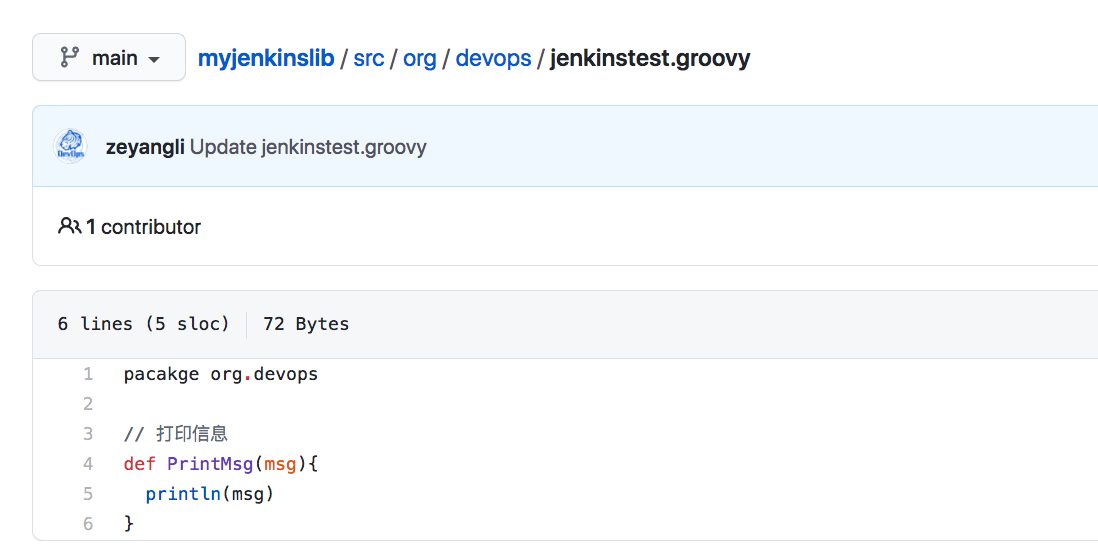This screenshot has width=1098, height=552.
Task: Click the jenkinstest.groovy filename in breadcrumb
Action: (650, 58)
